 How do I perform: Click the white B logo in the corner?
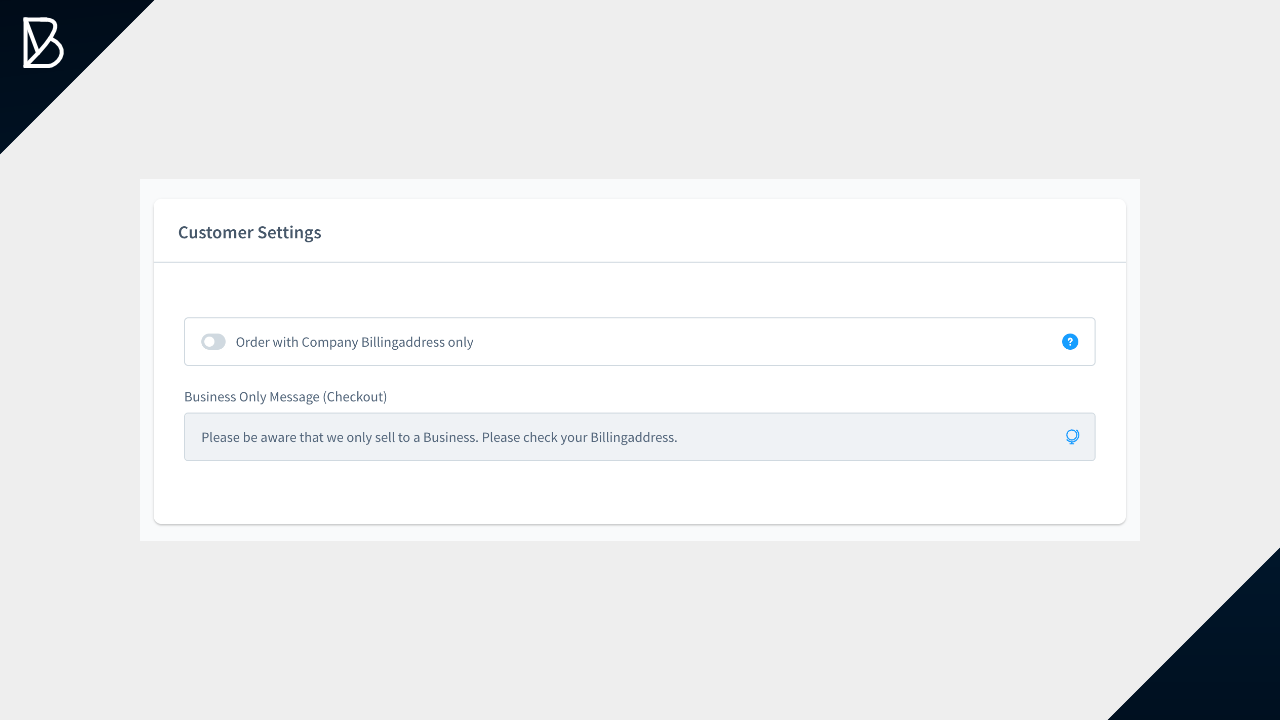[x=43, y=44]
